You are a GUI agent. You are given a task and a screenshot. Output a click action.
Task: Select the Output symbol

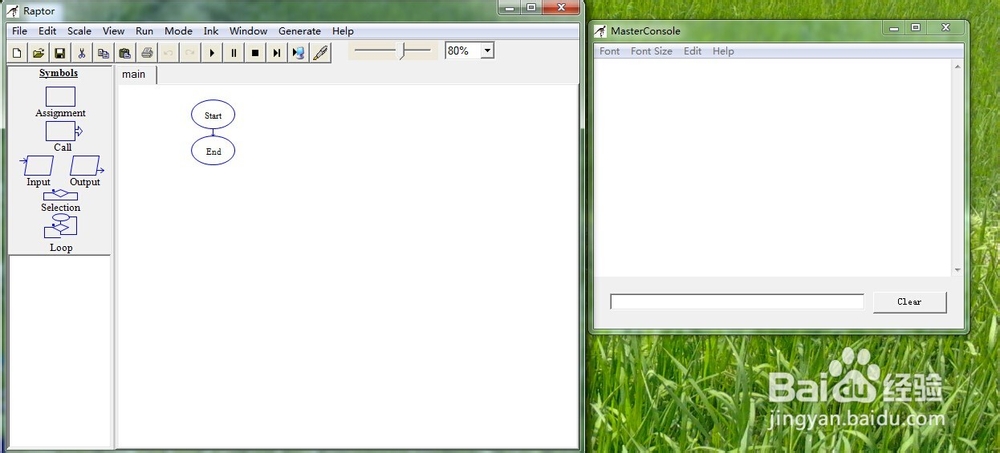coord(86,166)
